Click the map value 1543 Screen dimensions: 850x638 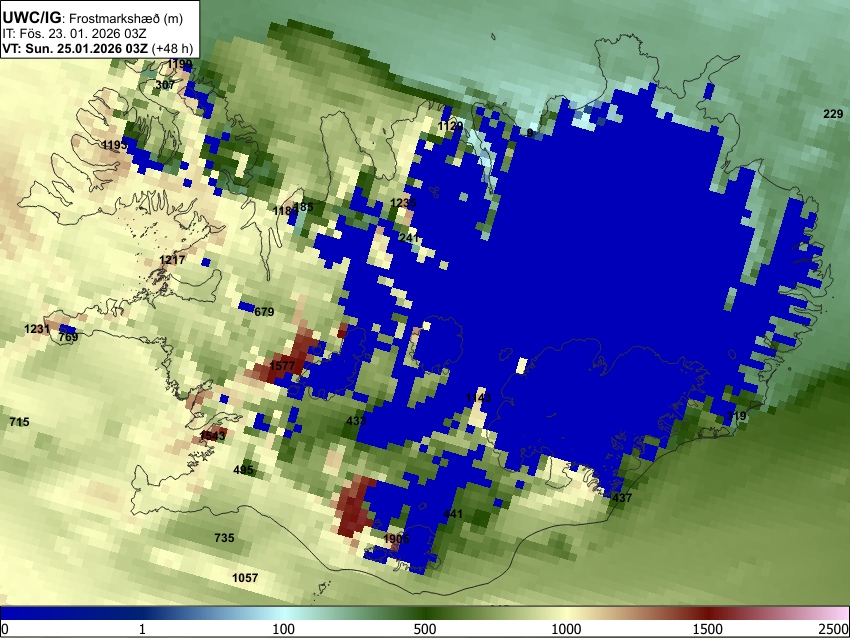pos(212,436)
